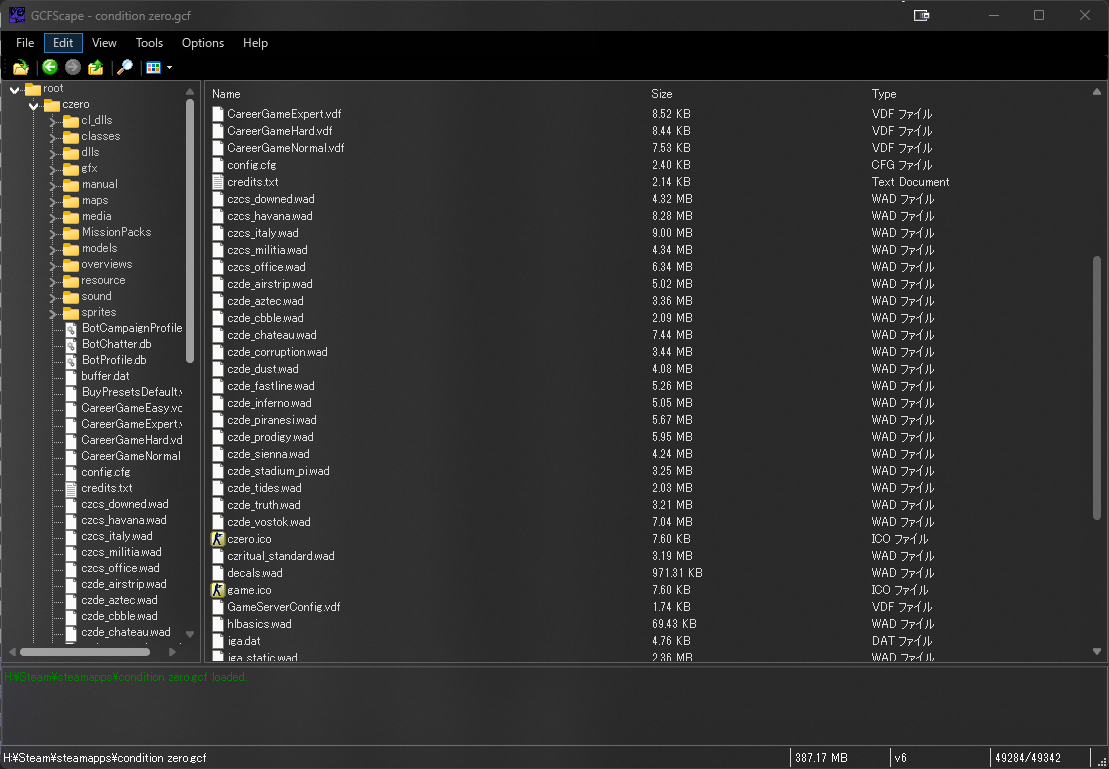Viewport: 1109px width, 769px height.
Task: Expand the resource folder node
Action: (x=52, y=281)
